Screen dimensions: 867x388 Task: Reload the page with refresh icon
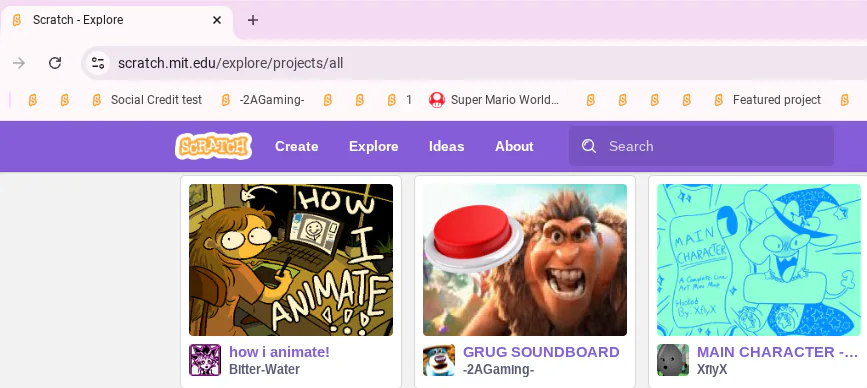(55, 63)
